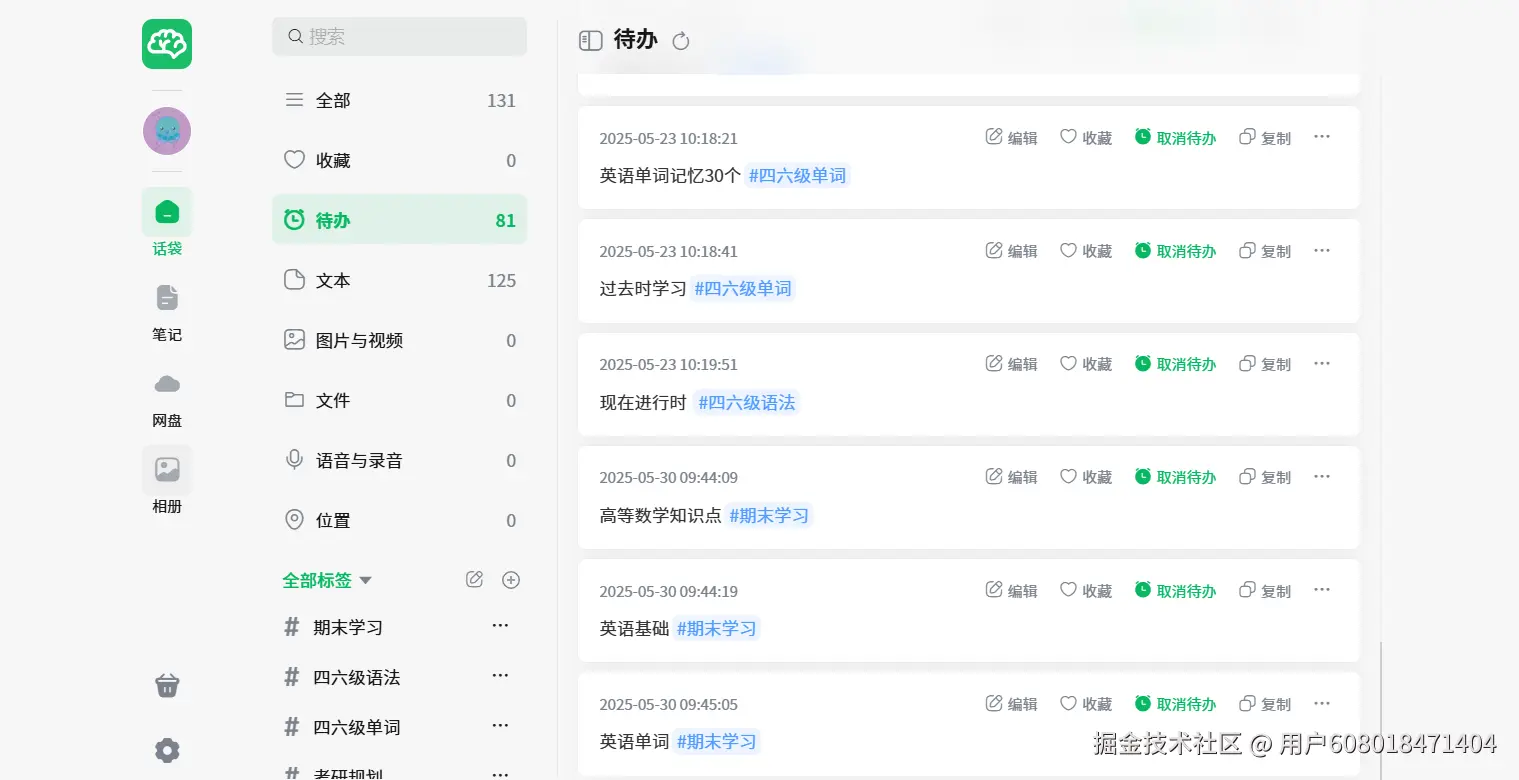The width and height of the screenshot is (1519, 780).
Task: Edit the 英语单词记忆30个 note
Action: point(1011,138)
